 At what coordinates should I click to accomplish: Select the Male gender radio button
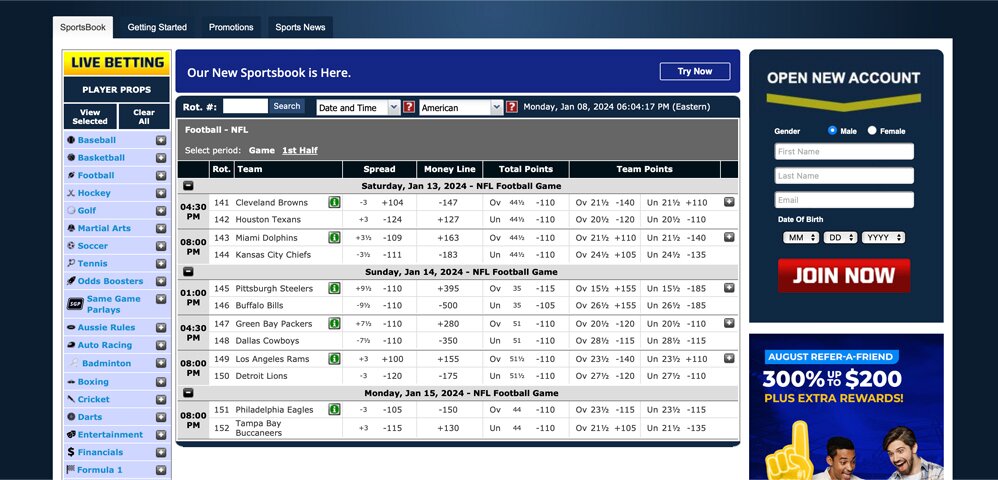click(x=833, y=131)
